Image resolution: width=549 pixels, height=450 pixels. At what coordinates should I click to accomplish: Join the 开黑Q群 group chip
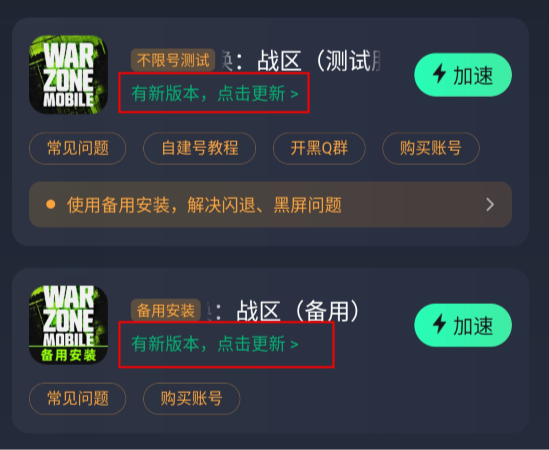pos(319,148)
